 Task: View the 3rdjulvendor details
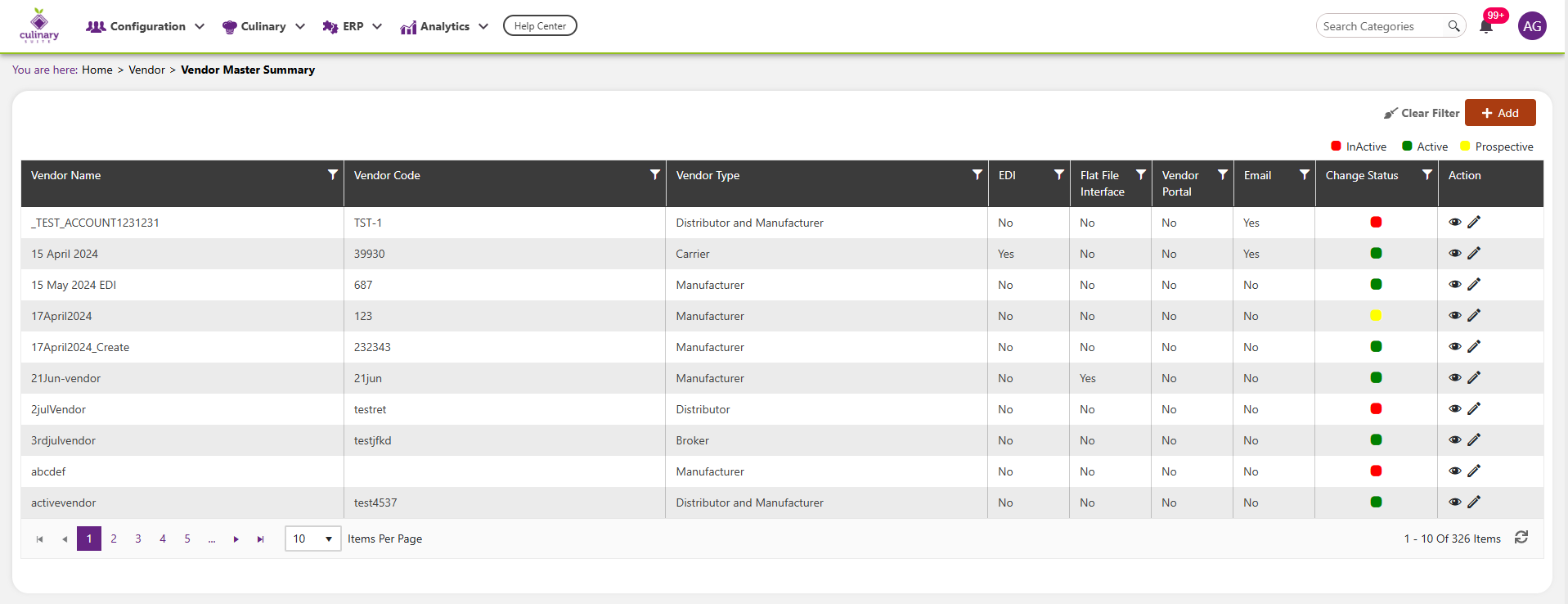1455,439
